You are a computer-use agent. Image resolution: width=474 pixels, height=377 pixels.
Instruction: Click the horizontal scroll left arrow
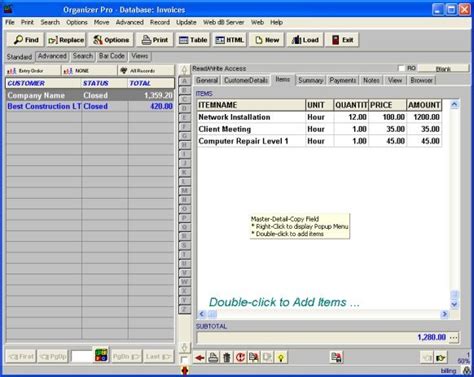pyautogui.click(x=202, y=314)
